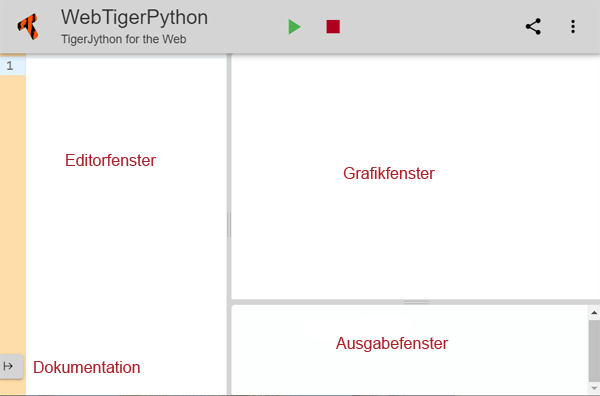Open the share icon in the header
Image resolution: width=600 pixels, height=396 pixels.
533,27
